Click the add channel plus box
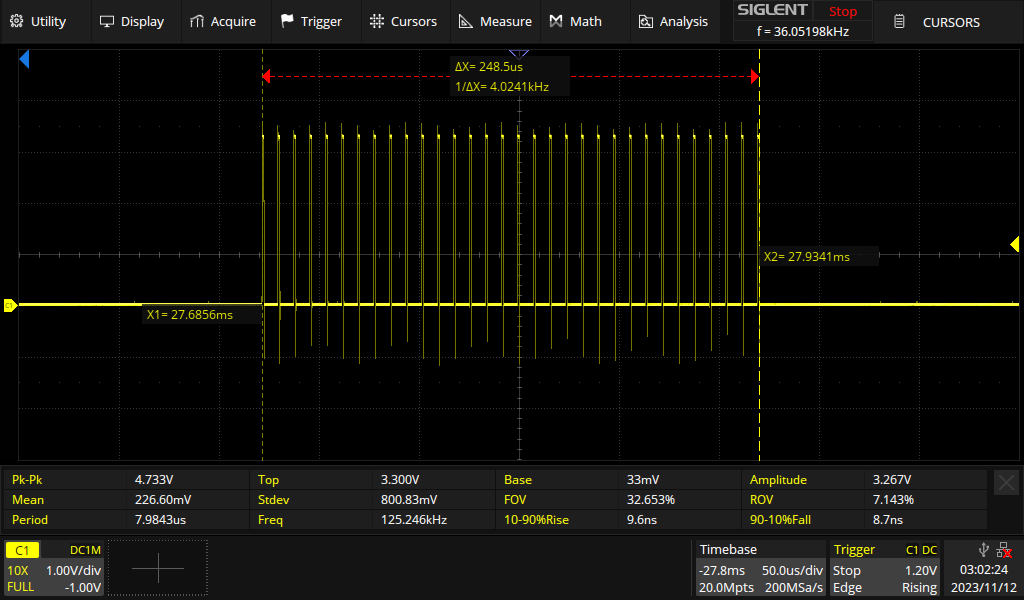 (x=157, y=568)
